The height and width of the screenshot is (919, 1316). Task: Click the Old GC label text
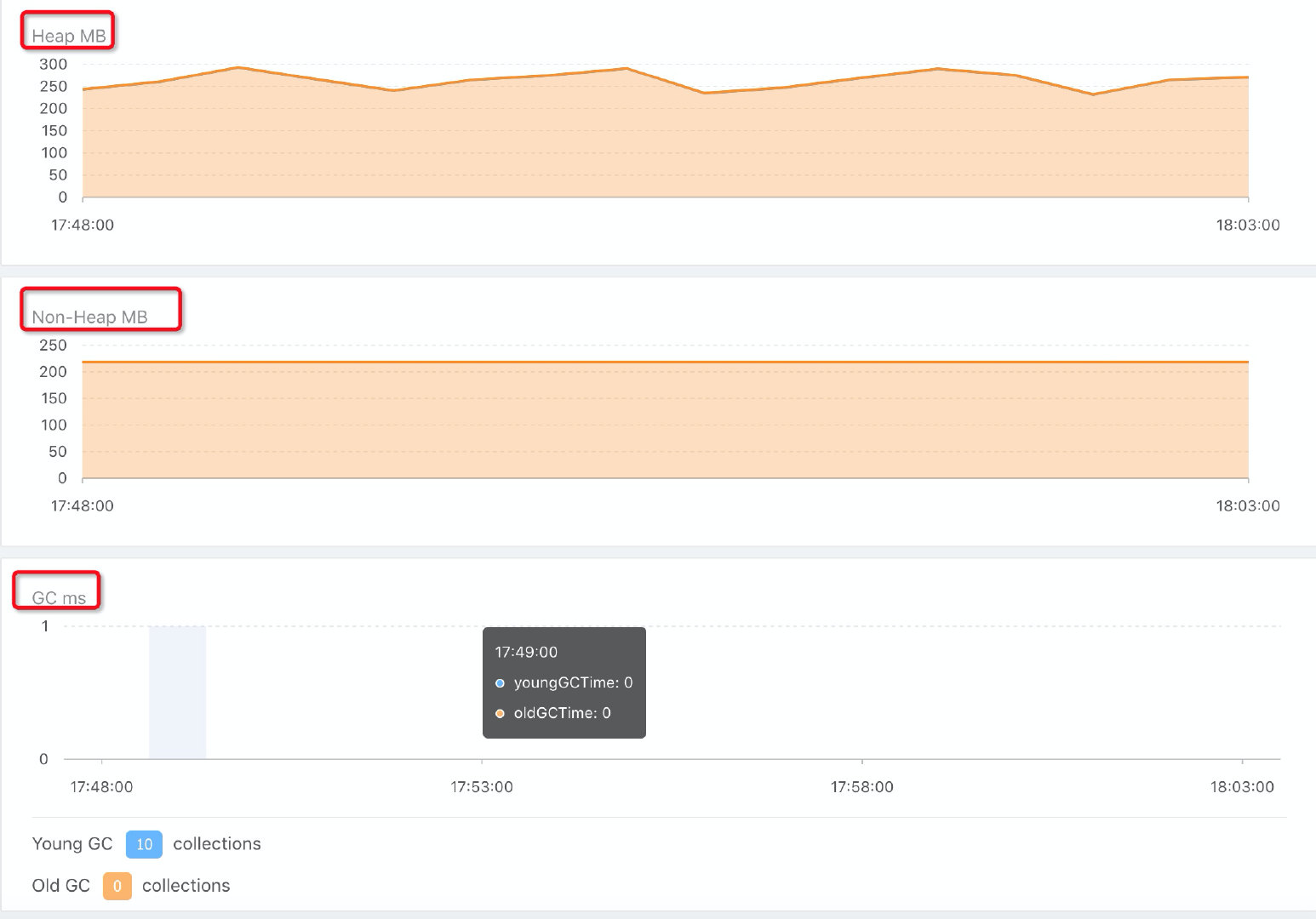[x=60, y=886]
